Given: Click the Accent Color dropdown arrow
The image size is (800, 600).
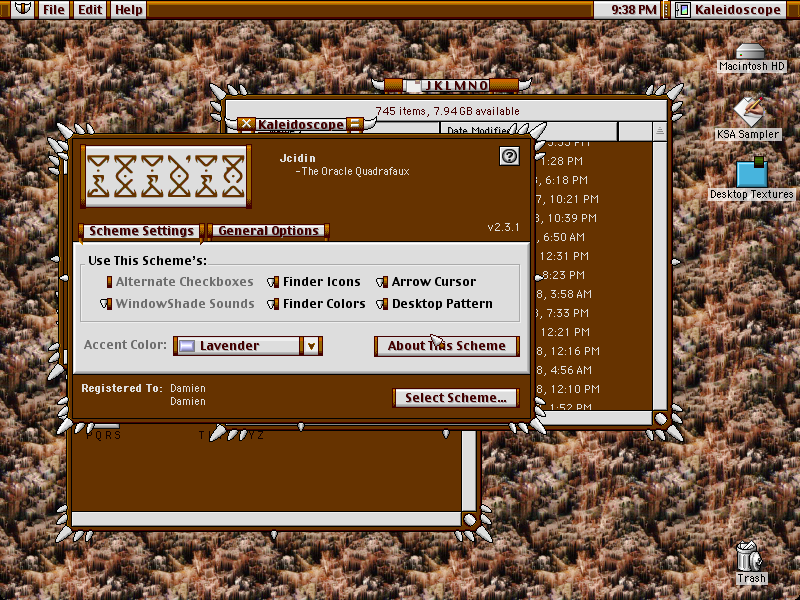Looking at the screenshot, I should pos(311,346).
